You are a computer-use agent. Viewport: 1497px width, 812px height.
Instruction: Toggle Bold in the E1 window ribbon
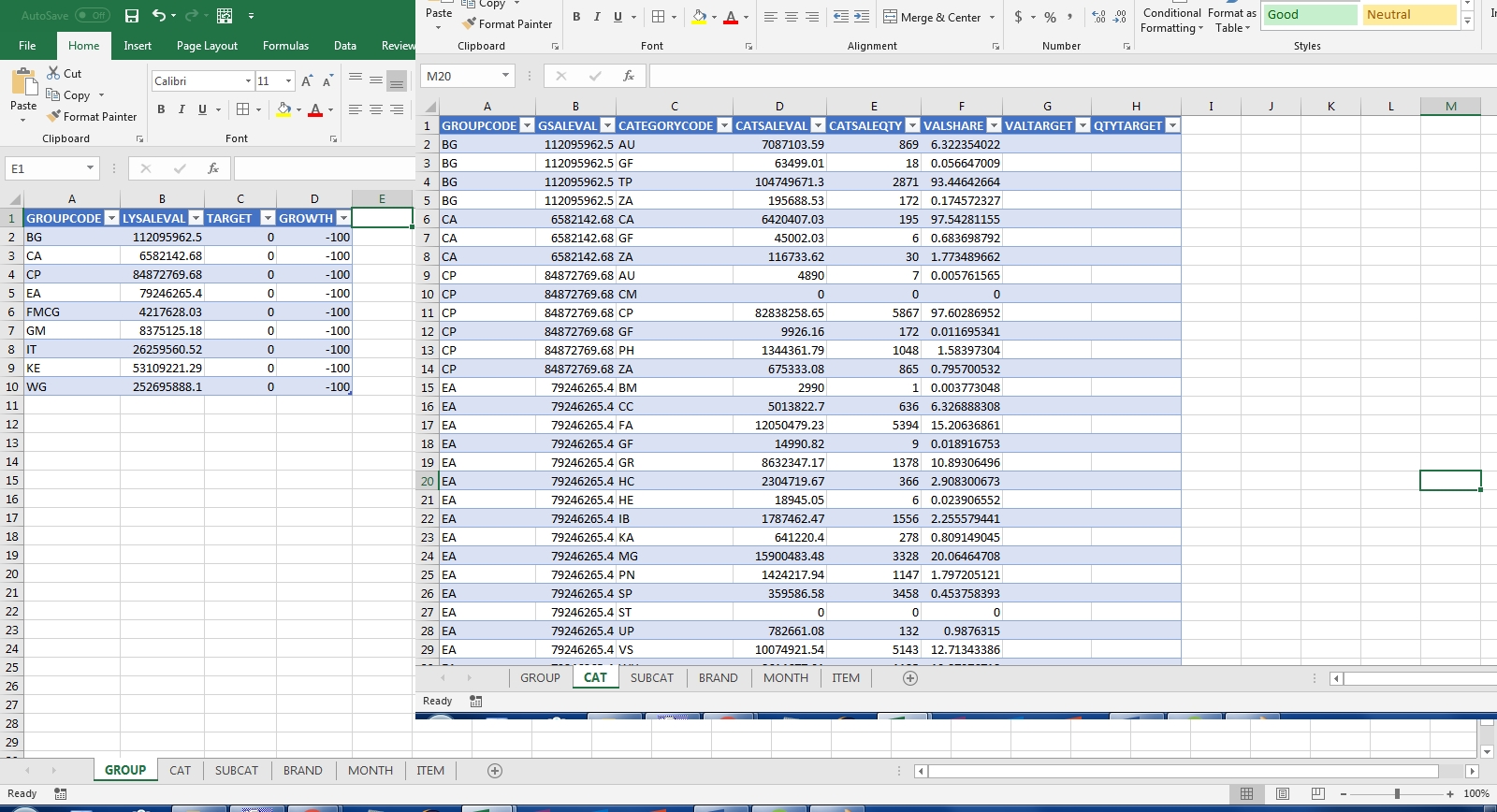coord(161,109)
